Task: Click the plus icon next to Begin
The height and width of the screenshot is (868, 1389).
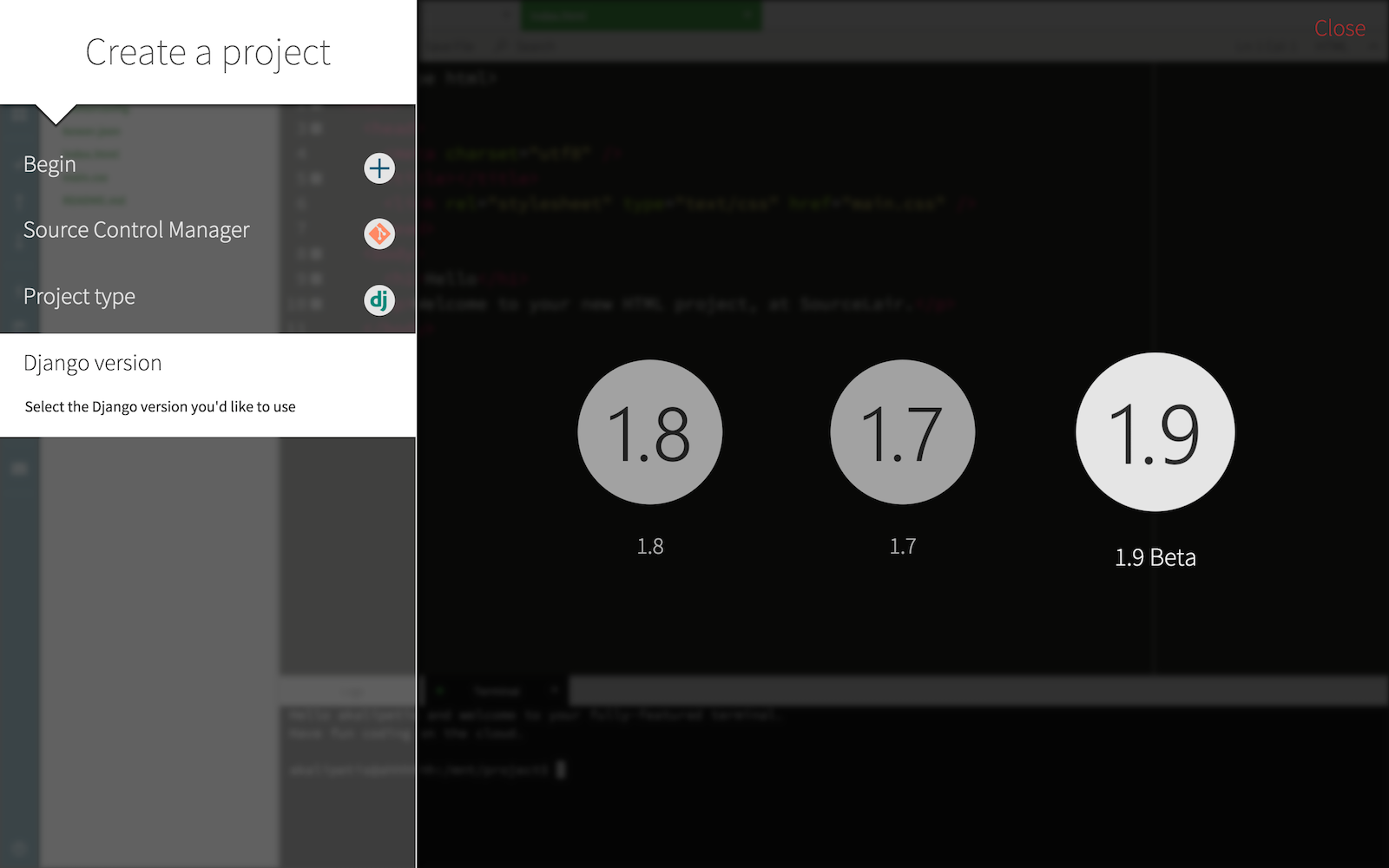Action: [379, 168]
